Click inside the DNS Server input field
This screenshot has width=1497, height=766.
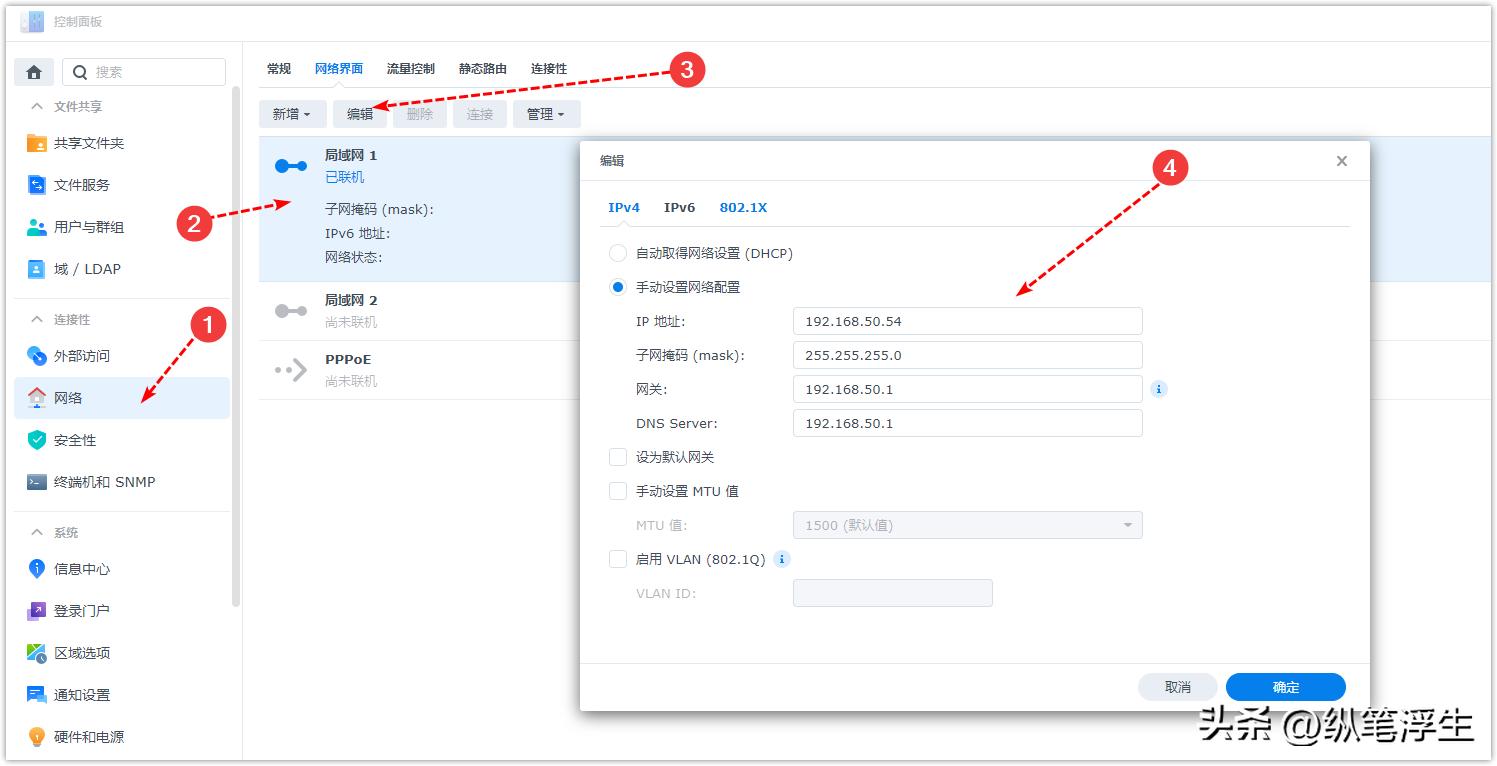(966, 423)
